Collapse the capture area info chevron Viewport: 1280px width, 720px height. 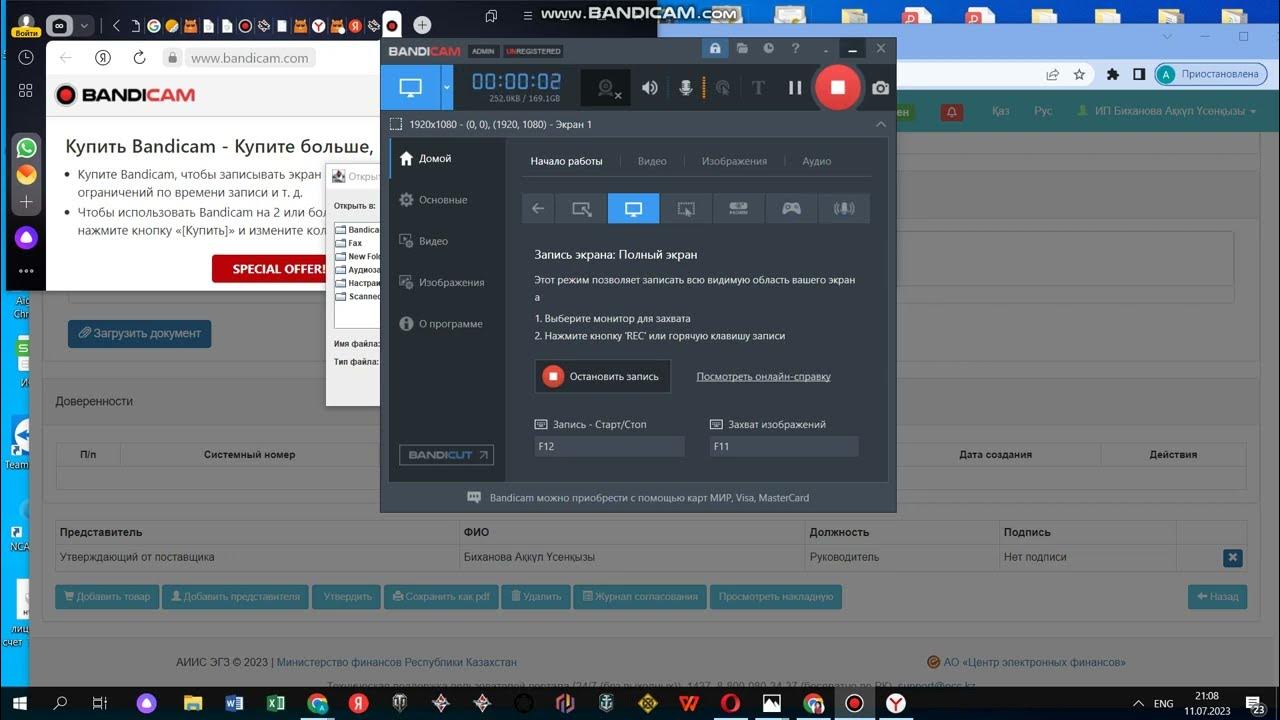click(x=881, y=124)
